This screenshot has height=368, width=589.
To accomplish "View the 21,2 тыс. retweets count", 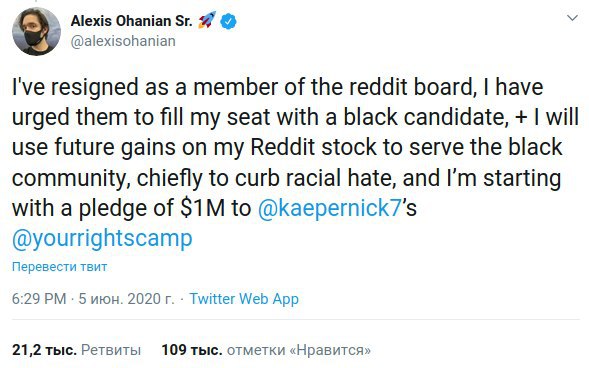I will (44, 350).
